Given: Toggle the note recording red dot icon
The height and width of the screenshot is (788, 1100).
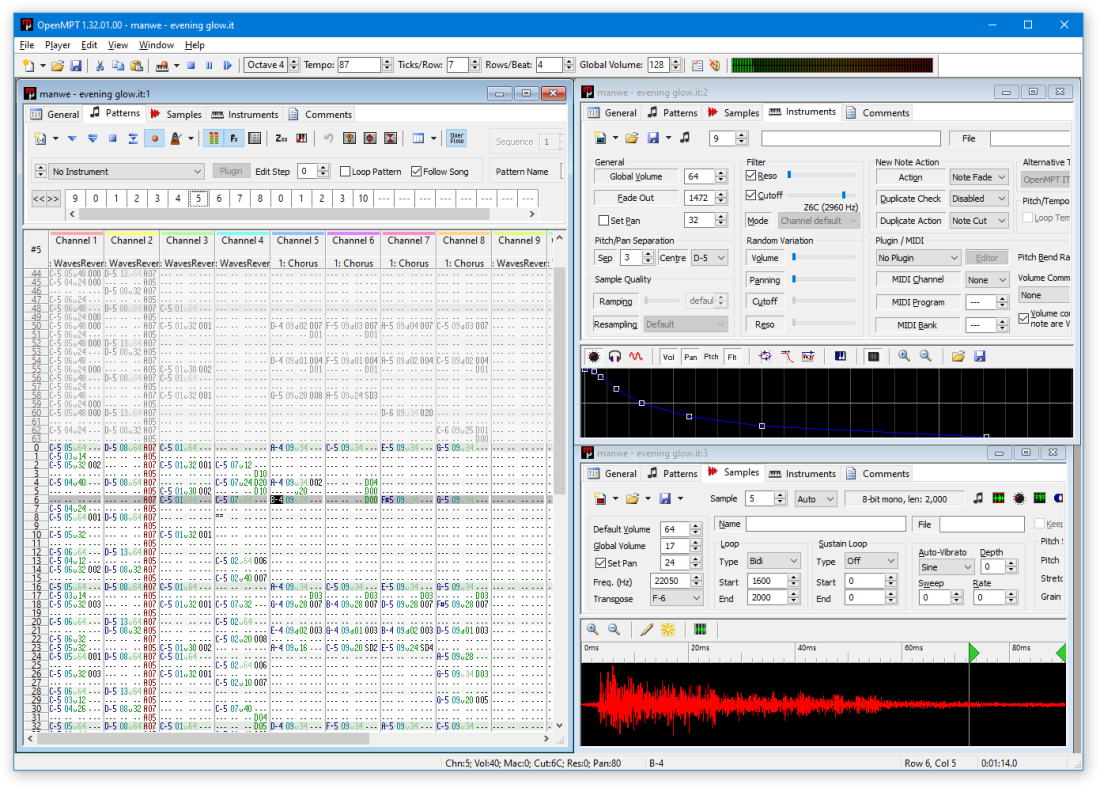Looking at the screenshot, I should (x=153, y=140).
